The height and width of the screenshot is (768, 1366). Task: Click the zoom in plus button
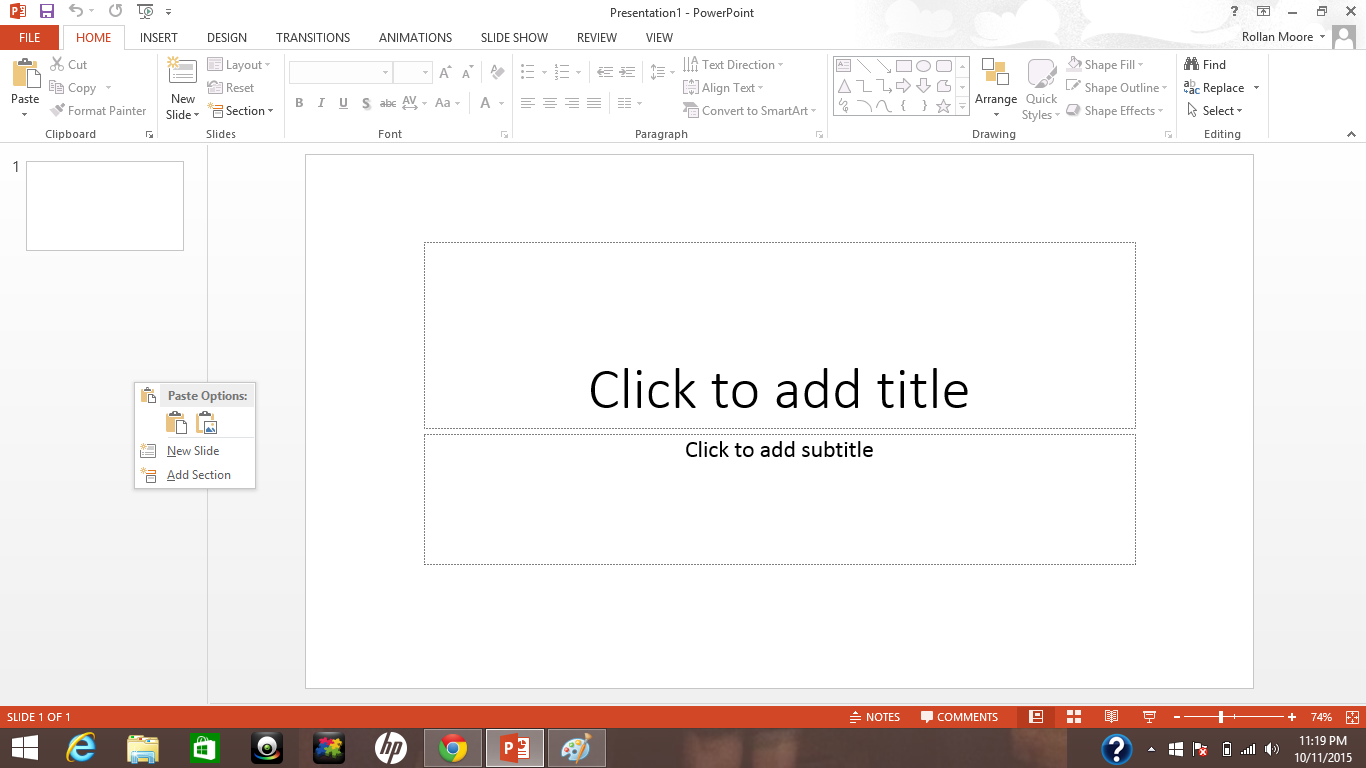coord(1292,717)
